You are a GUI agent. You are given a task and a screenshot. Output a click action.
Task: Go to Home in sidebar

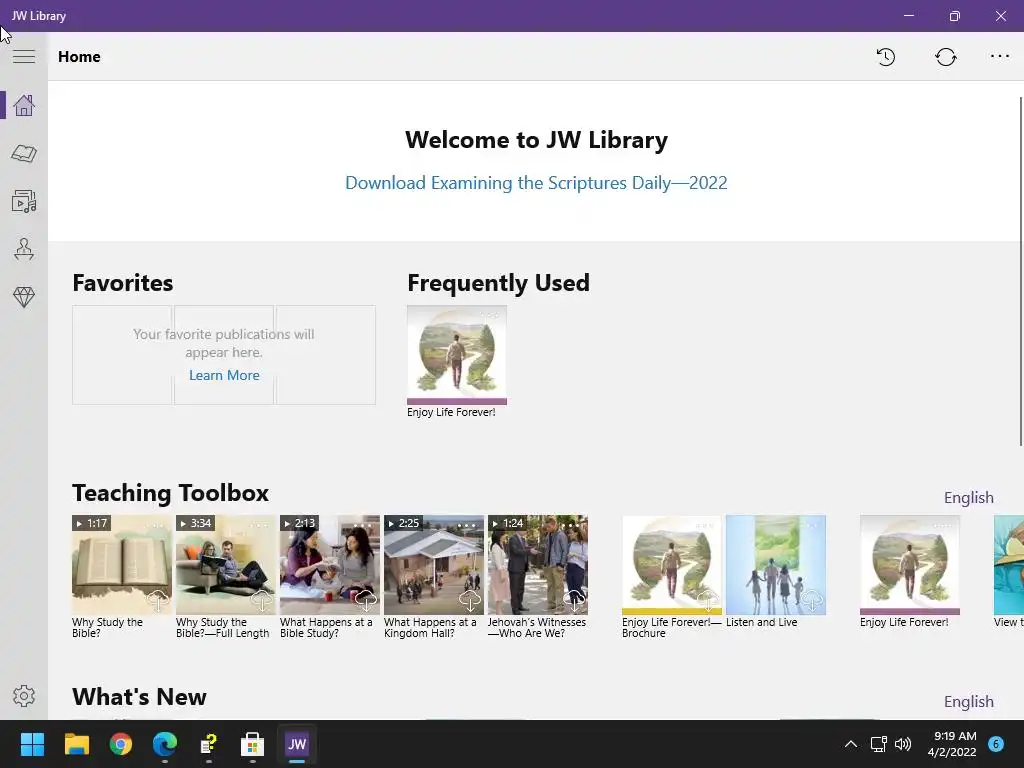24,105
